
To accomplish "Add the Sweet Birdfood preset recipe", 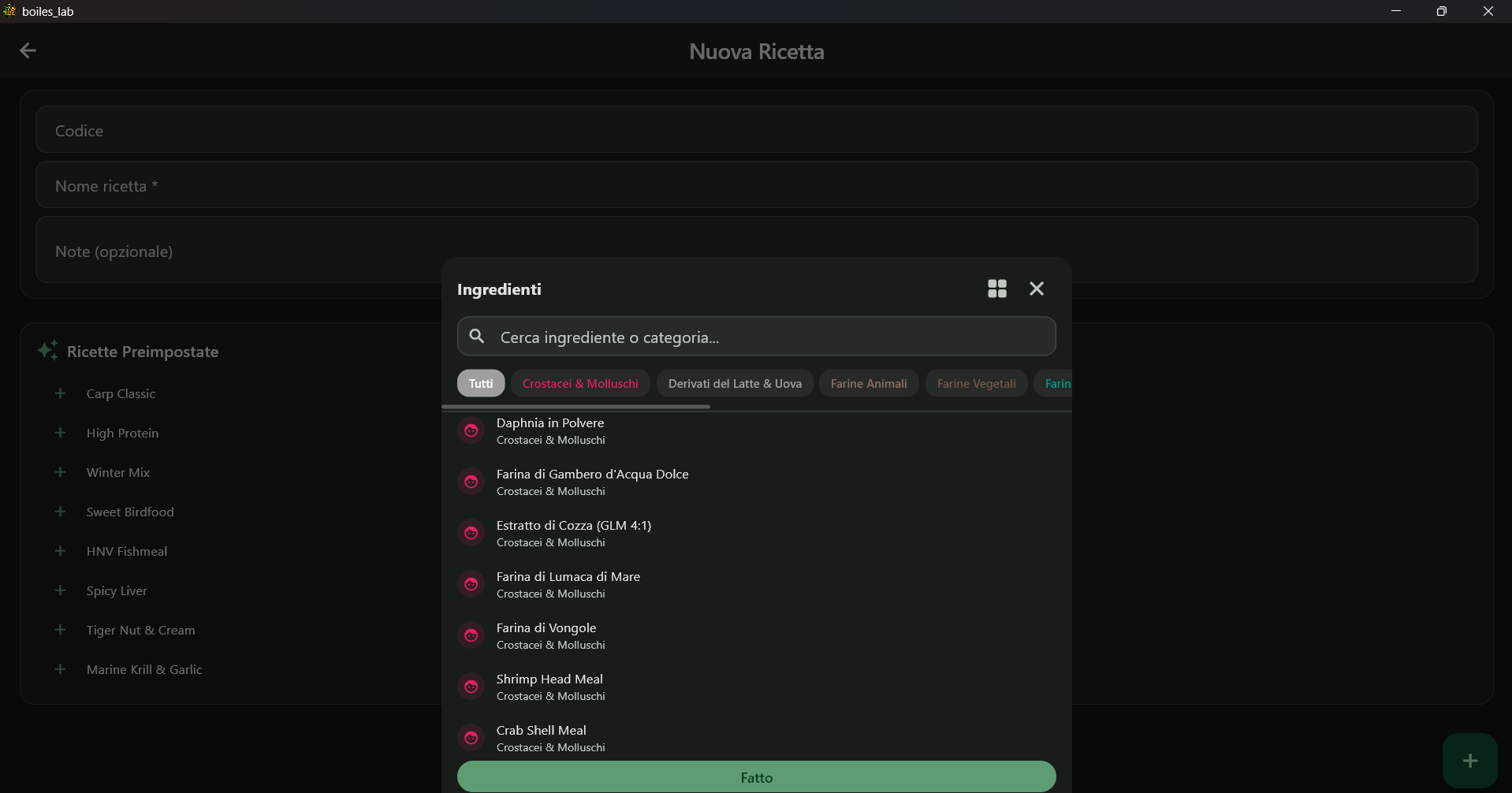I will pyautogui.click(x=60, y=512).
